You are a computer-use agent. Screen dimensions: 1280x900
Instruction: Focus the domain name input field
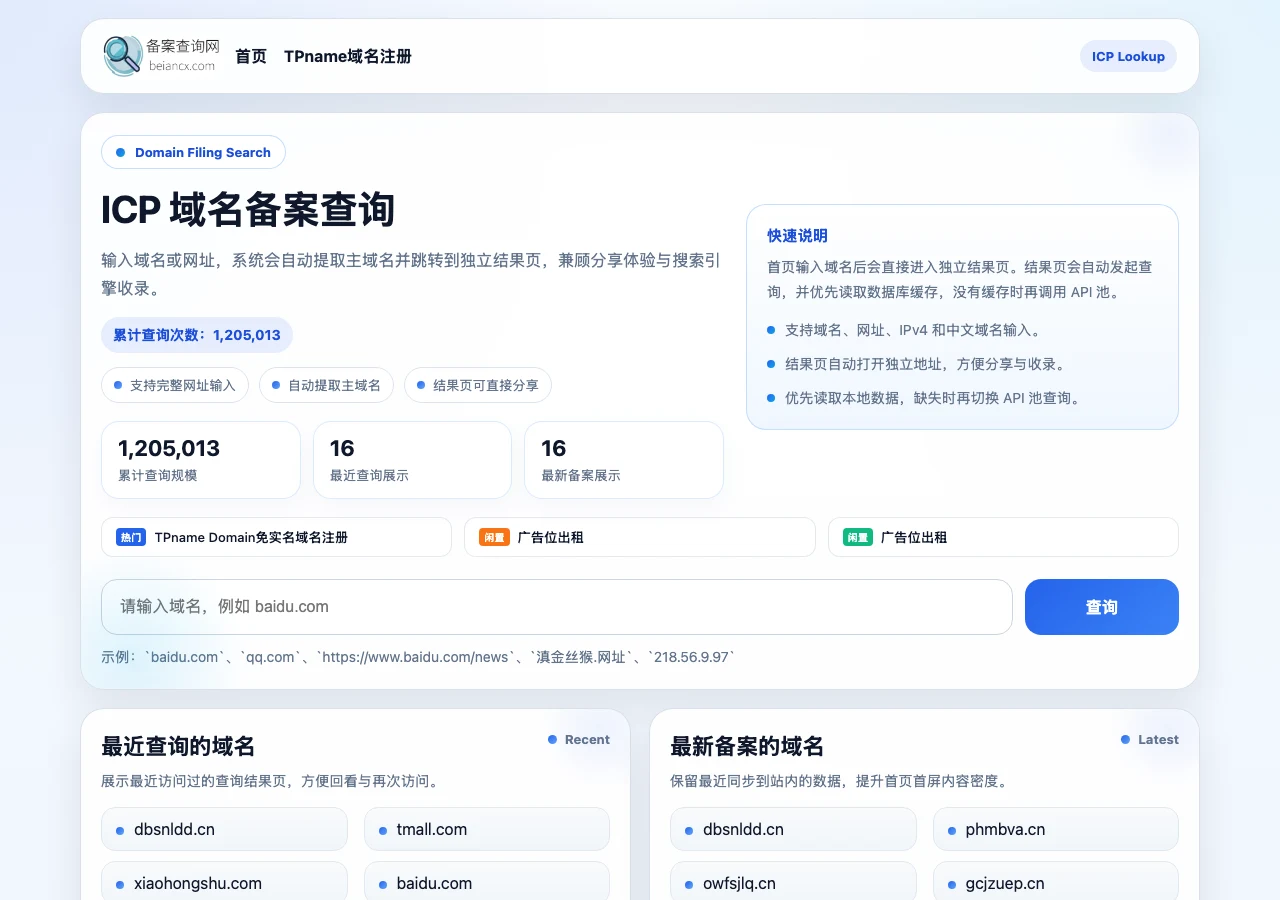[557, 607]
